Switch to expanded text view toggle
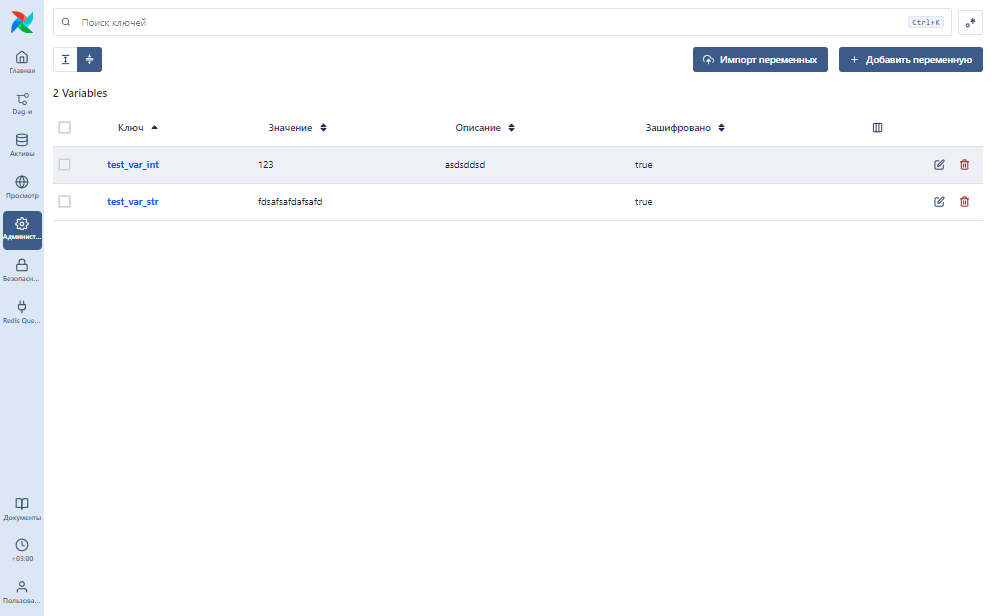991x616 pixels. (x=65, y=59)
